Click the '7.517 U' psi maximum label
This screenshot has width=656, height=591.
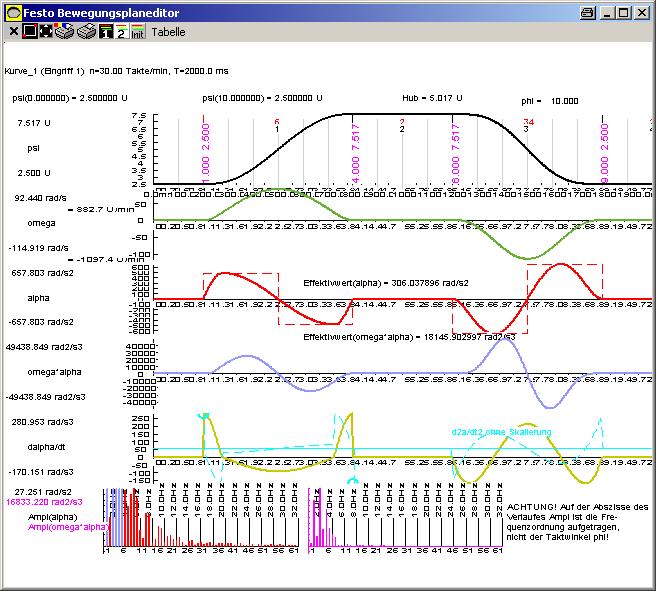[x=33, y=123]
